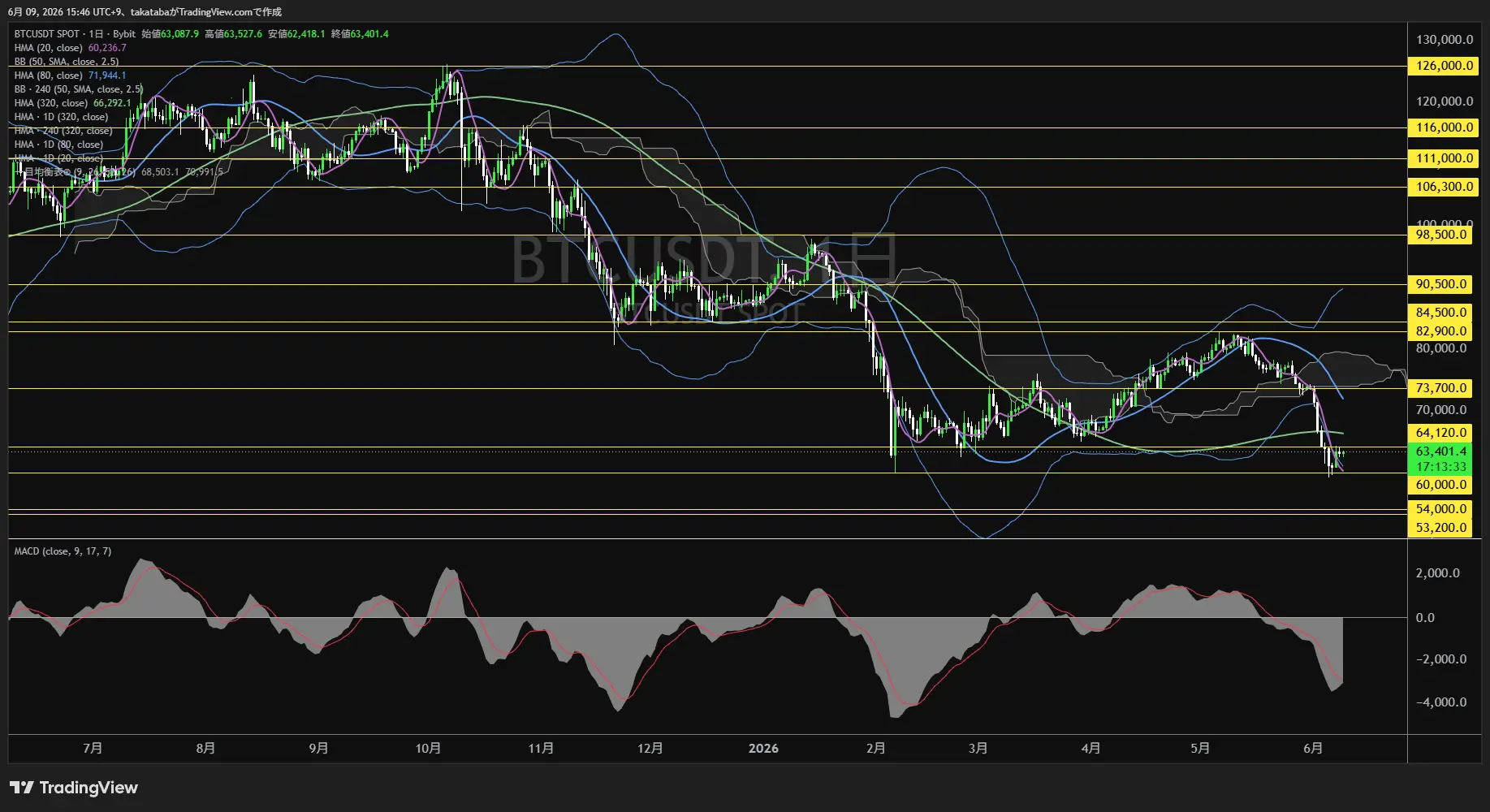Click the HMA 80 value 71,944.1

(107, 76)
